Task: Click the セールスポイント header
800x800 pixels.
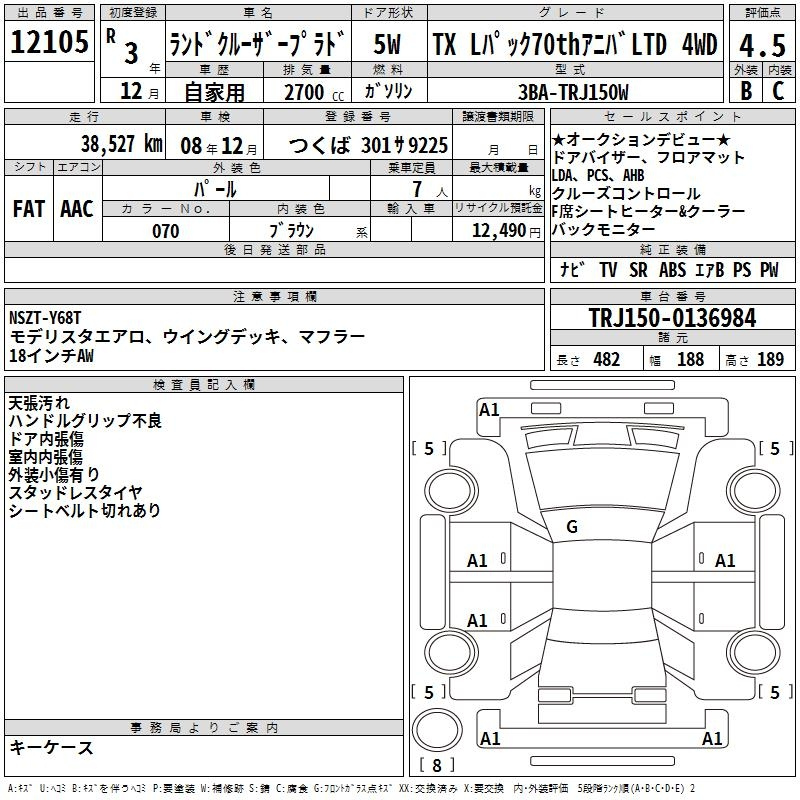Action: (x=672, y=117)
